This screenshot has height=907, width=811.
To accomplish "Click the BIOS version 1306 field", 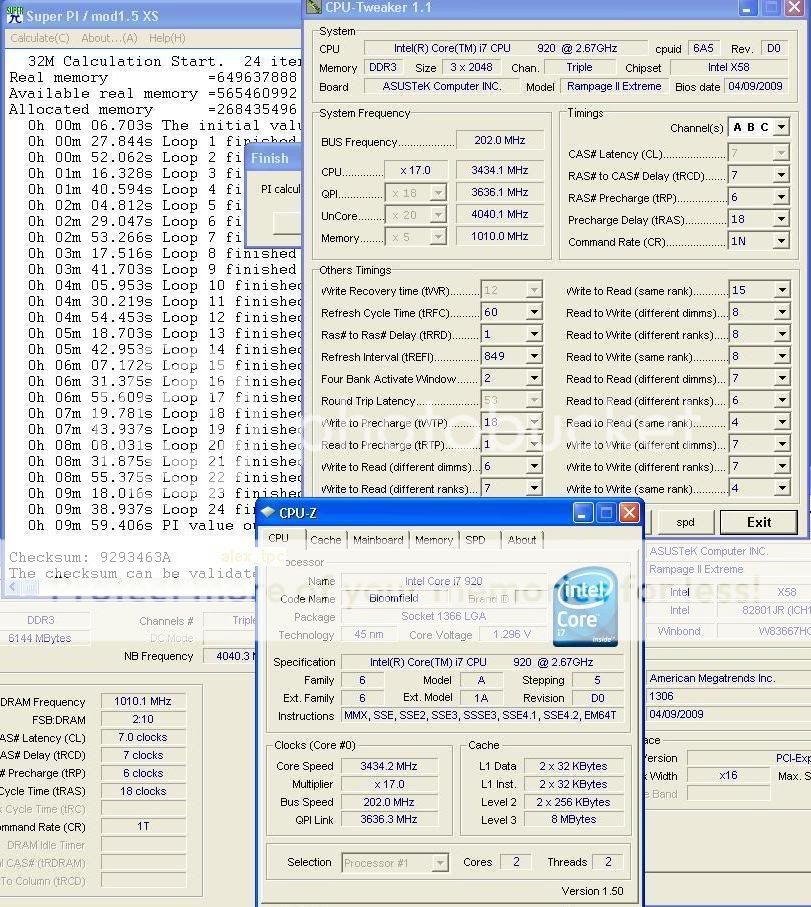I will click(x=728, y=696).
